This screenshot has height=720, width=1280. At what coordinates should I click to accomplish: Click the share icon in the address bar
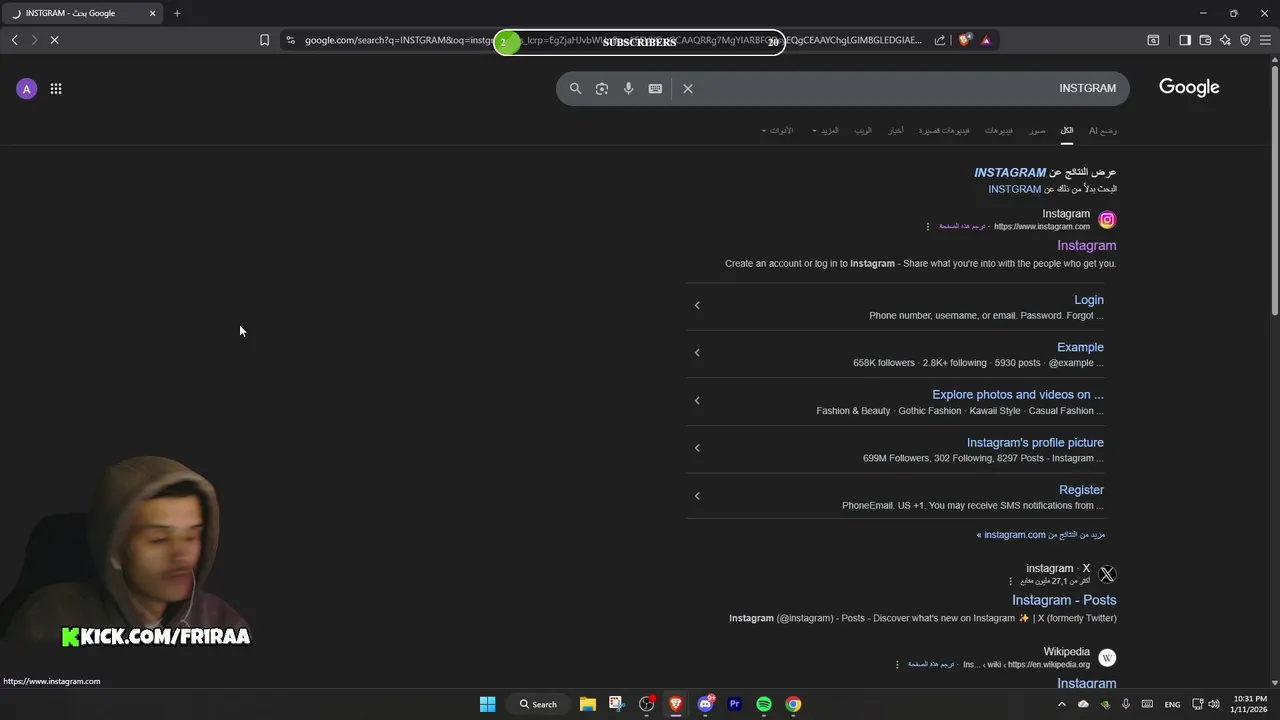(940, 40)
